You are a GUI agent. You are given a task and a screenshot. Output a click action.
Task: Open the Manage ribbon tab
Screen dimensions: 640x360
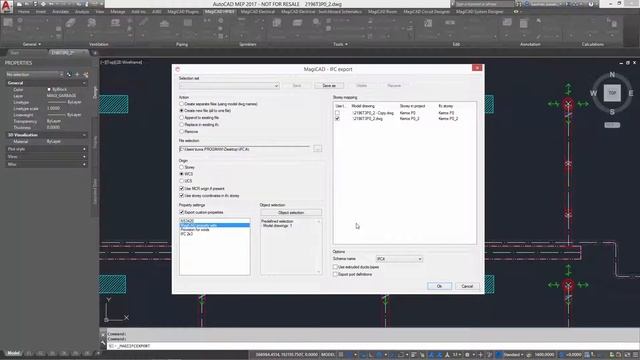click(118, 12)
